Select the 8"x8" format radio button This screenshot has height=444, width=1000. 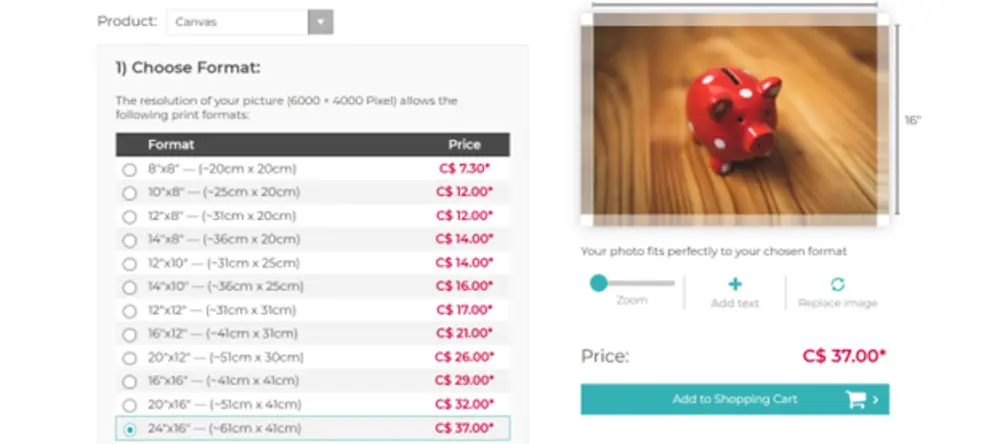coord(129,170)
